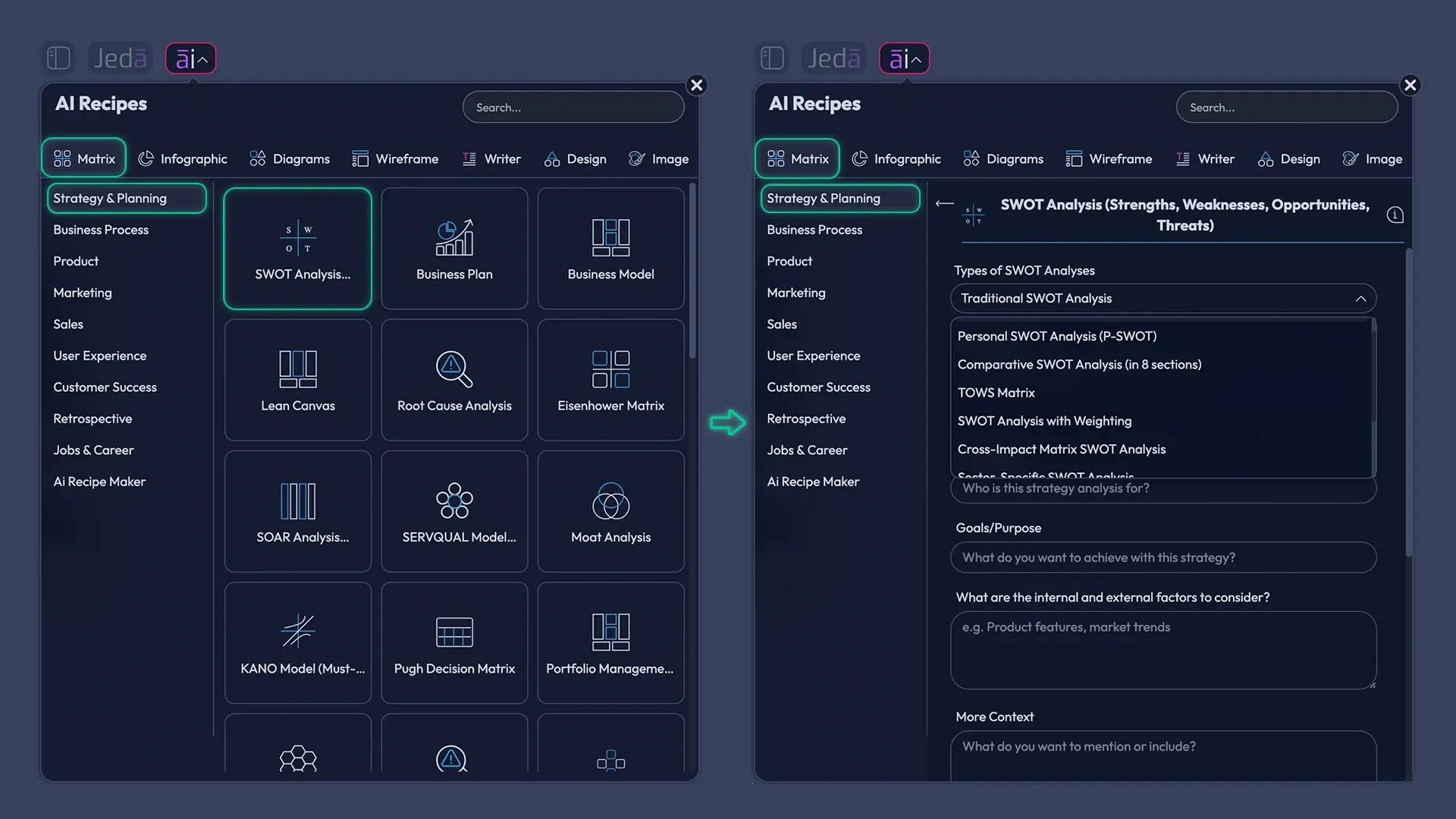1456x819 pixels.
Task: Open the Business Model recipe card
Action: (x=610, y=249)
